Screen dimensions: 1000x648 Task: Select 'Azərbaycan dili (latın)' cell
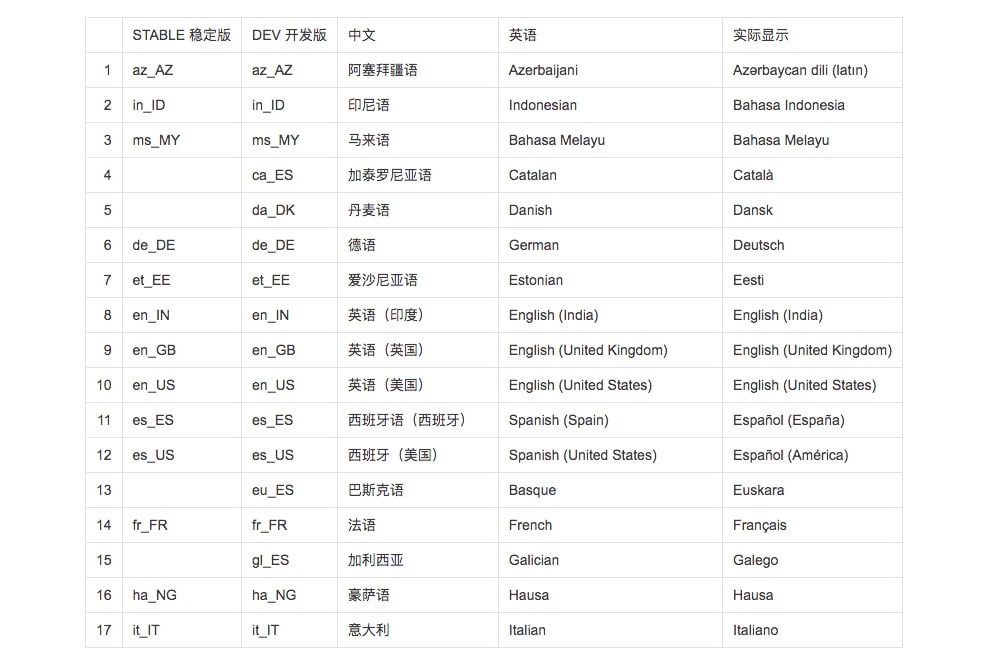click(812, 70)
